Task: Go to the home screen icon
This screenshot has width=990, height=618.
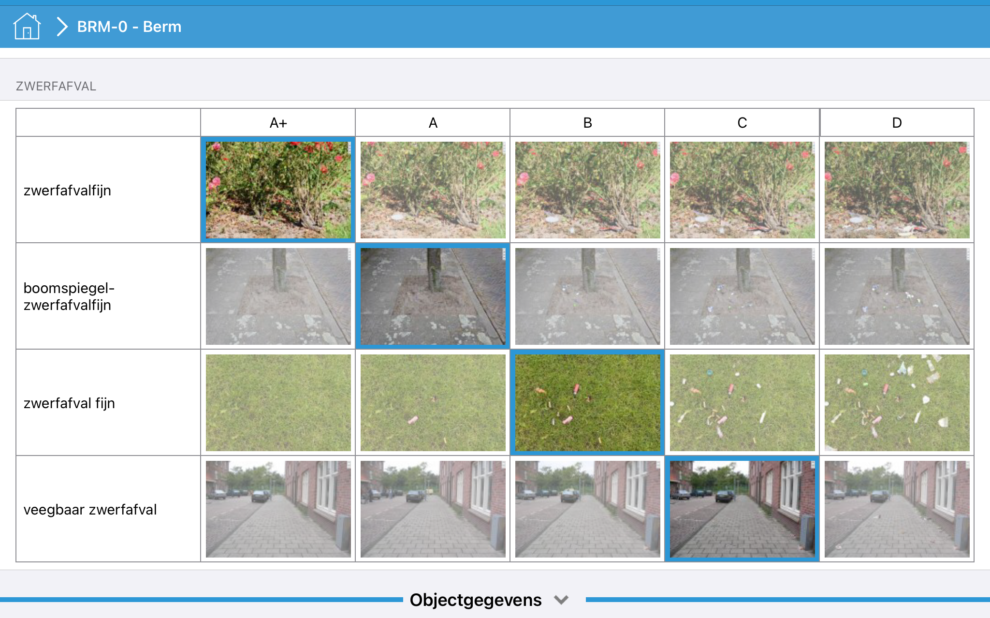Action: pyautogui.click(x=27, y=26)
